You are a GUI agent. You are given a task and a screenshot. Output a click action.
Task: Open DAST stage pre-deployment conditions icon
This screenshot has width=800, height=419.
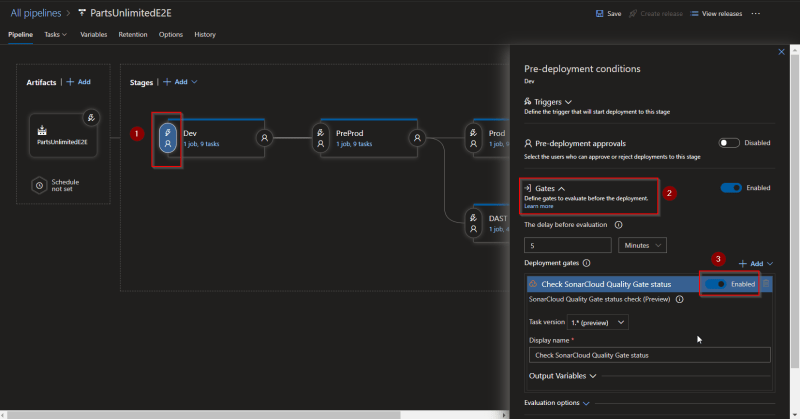(473, 223)
